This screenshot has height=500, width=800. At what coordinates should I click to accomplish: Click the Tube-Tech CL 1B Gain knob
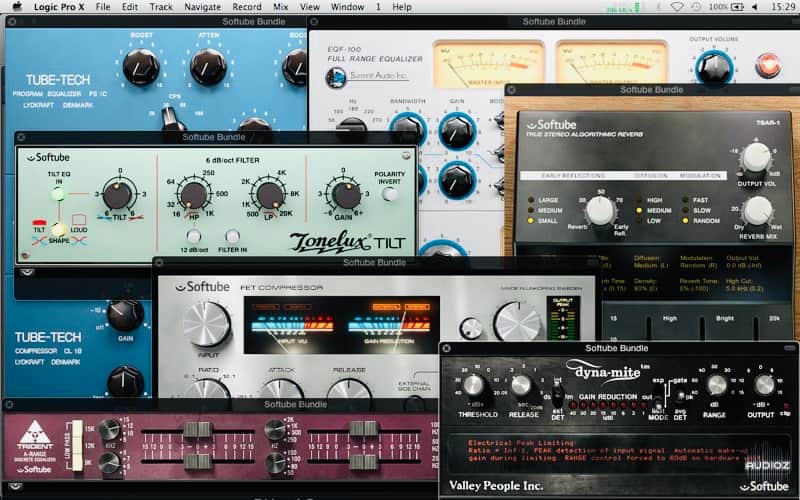(124, 315)
